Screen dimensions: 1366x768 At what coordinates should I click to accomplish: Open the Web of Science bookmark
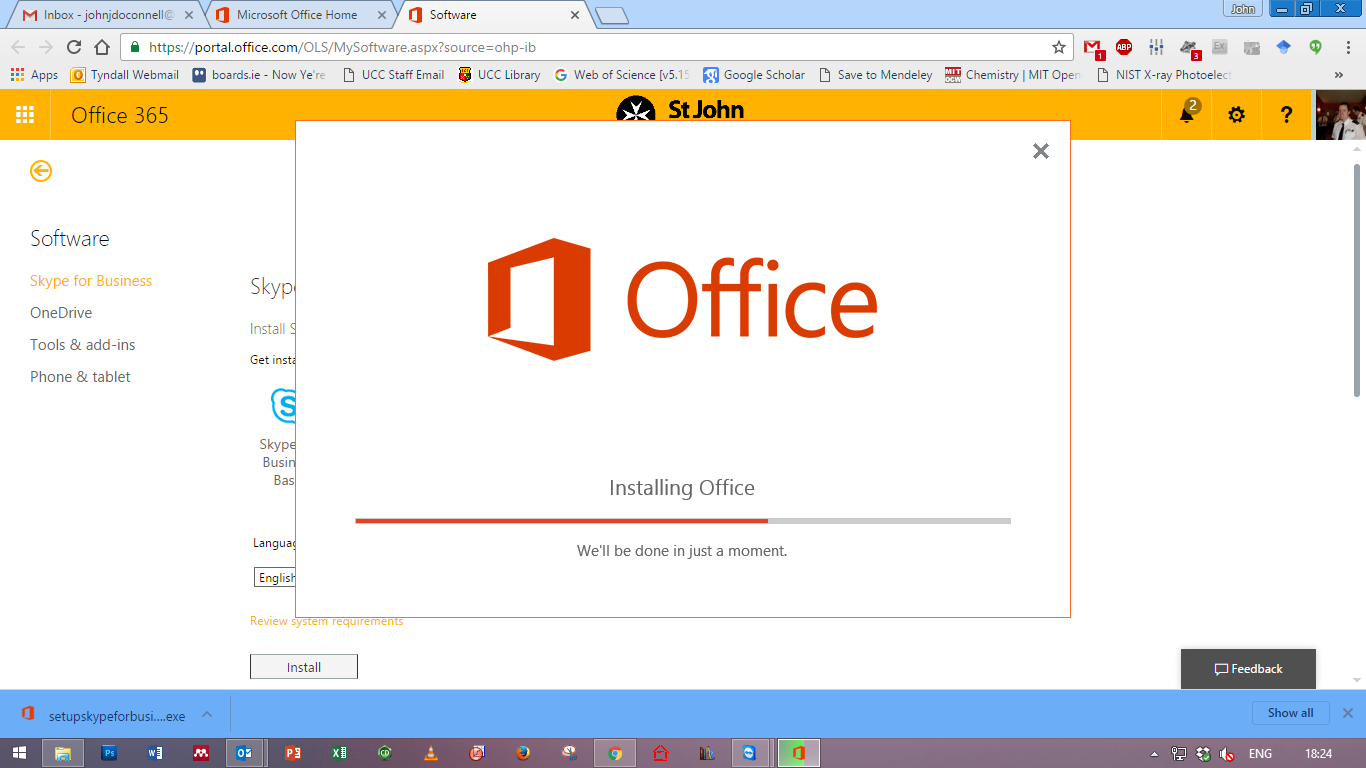click(x=622, y=75)
